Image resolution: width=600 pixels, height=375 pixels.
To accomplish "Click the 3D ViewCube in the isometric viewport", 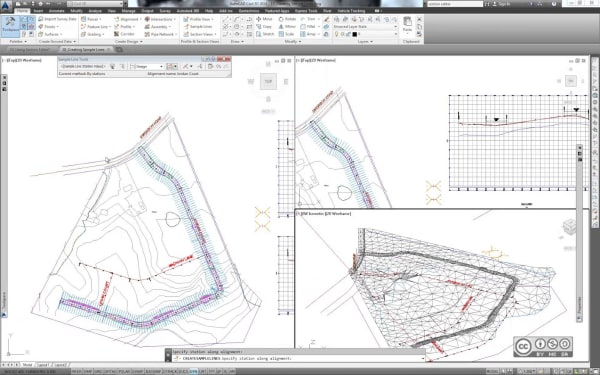I will 570,227.
